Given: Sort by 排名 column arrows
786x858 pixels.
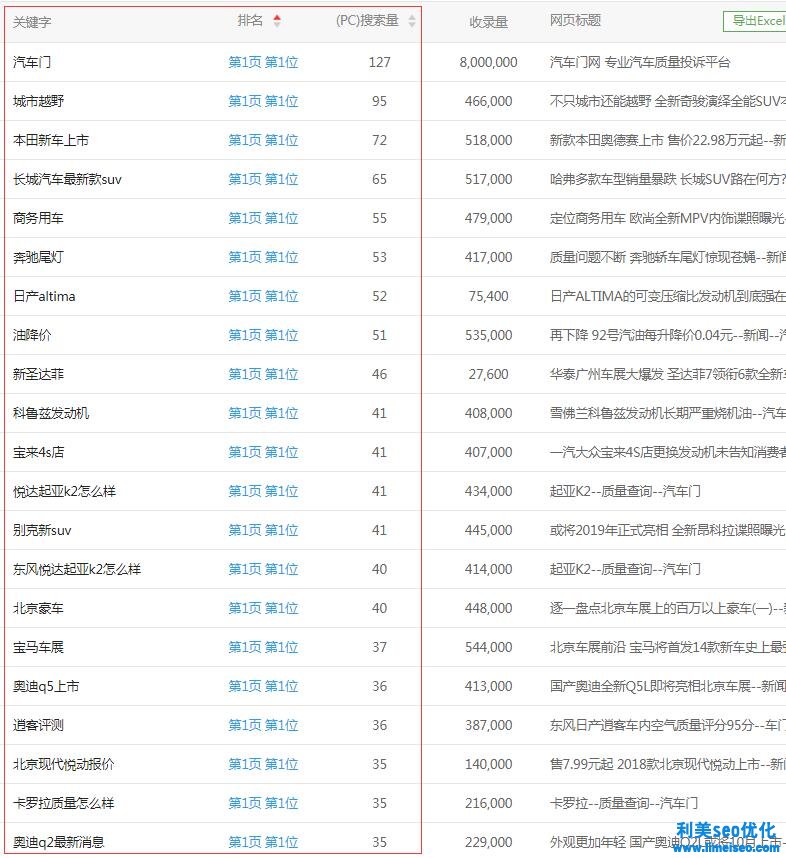Looking at the screenshot, I should [x=277, y=21].
